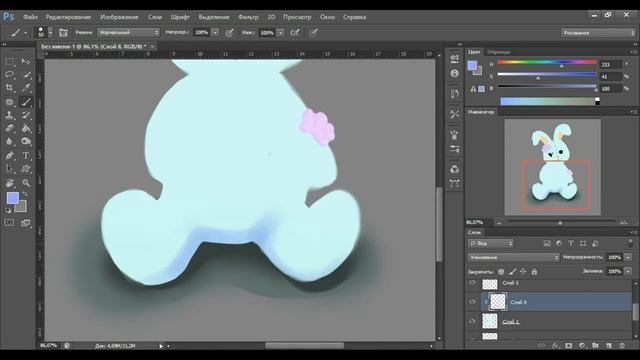640x360 pixels.
Task: Toggle lock all padlock icon
Action: pyautogui.click(x=534, y=271)
